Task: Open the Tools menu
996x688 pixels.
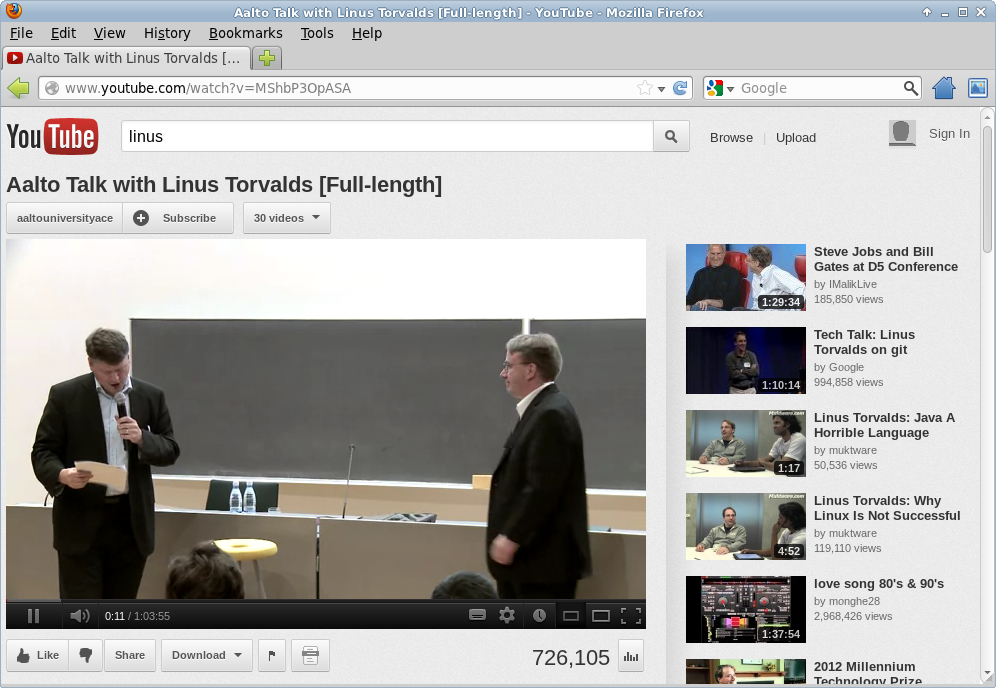Action: click(317, 33)
